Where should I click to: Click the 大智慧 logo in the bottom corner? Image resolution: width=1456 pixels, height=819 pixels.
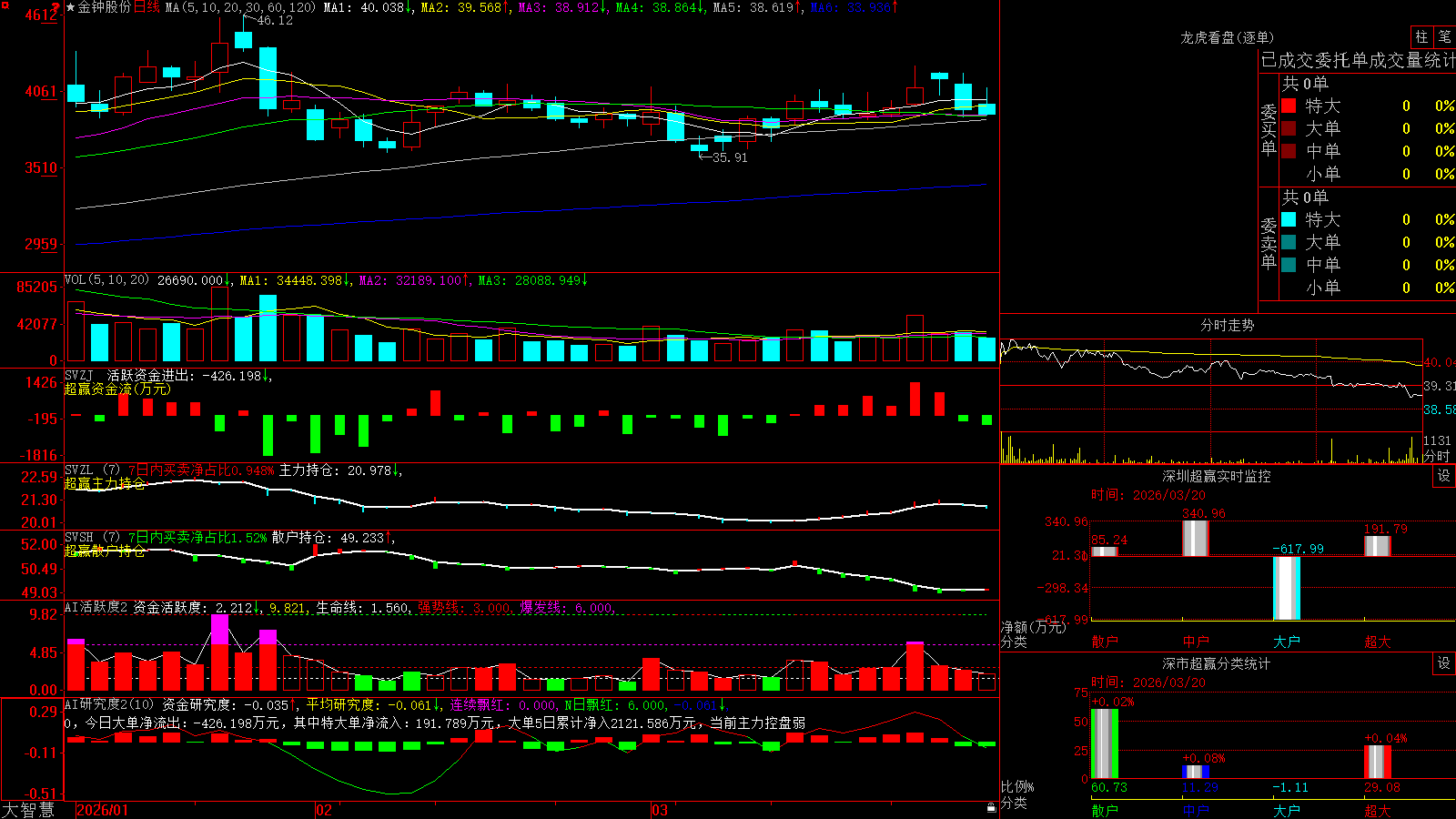[28, 810]
